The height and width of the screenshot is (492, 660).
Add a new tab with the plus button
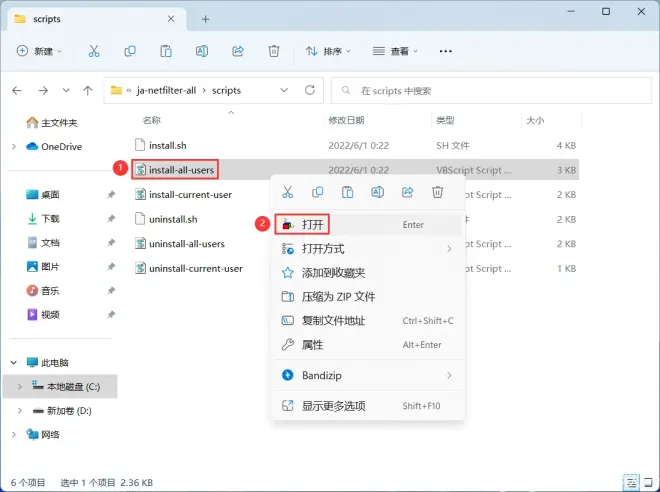coord(205,19)
